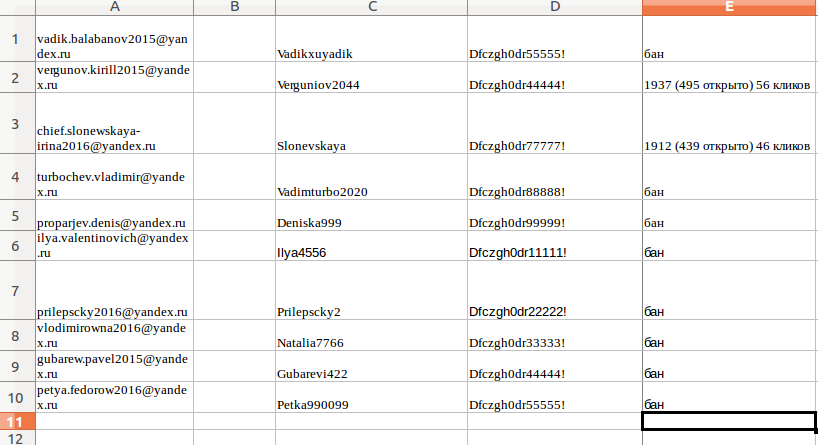818x445 pixels.
Task: Click the бан cell in row 7
Action: [x=730, y=290]
